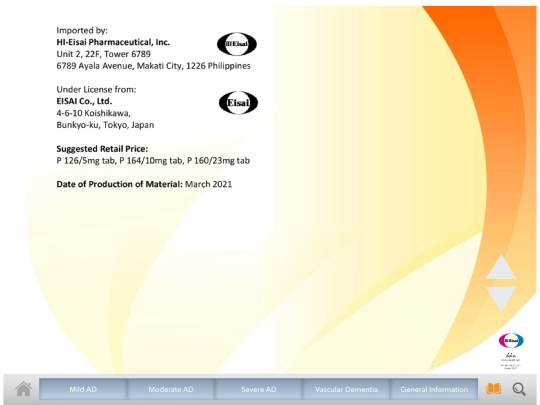The height and width of the screenshot is (405, 540).
Task: Click the '4-6-10 Koishikawa,' line
Action: point(93,113)
